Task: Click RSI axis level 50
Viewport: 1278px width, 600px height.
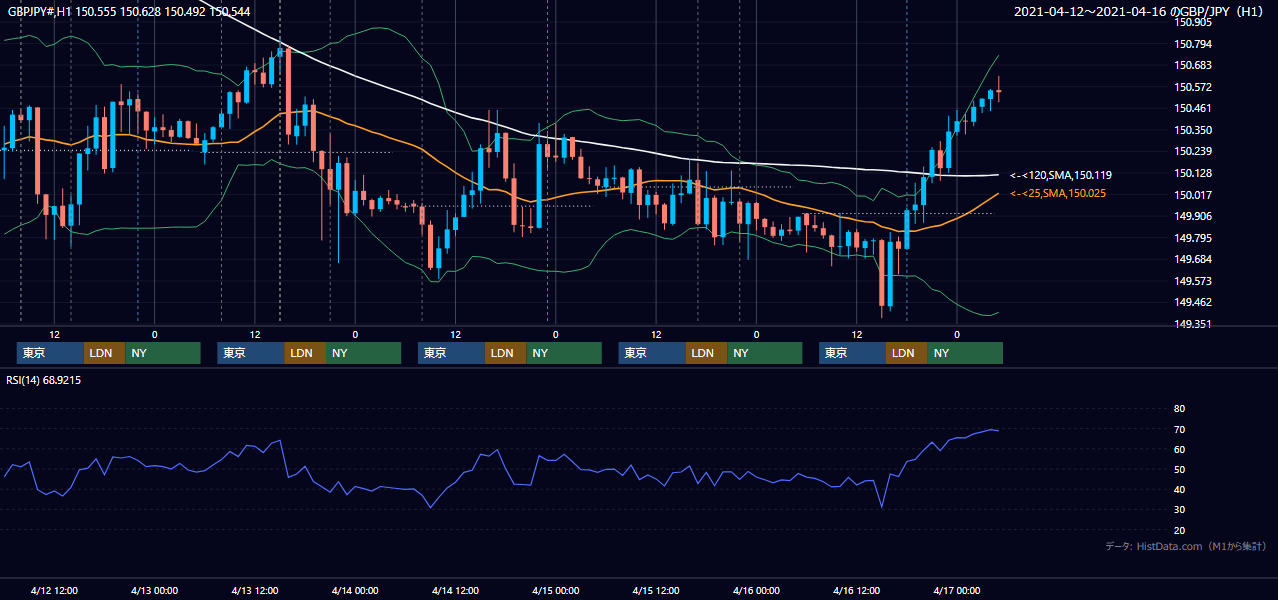Action: click(x=1179, y=469)
